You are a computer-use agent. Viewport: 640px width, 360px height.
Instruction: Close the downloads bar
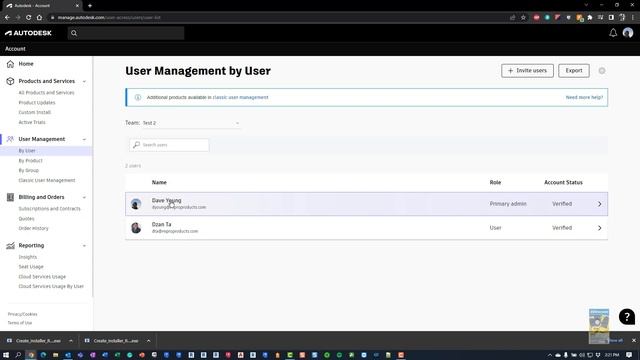[x=633, y=340]
